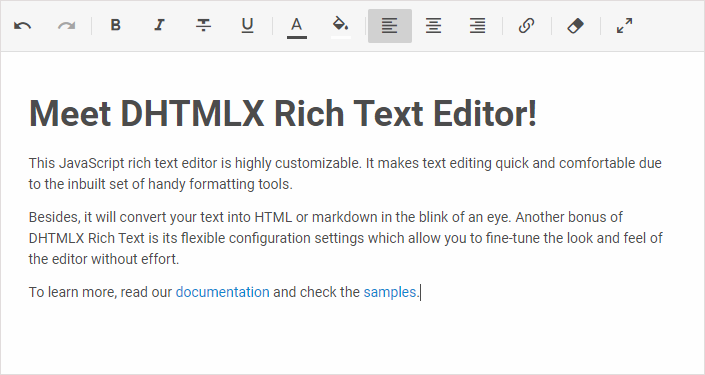Open the samples link
This screenshot has width=705, height=375.
390,292
